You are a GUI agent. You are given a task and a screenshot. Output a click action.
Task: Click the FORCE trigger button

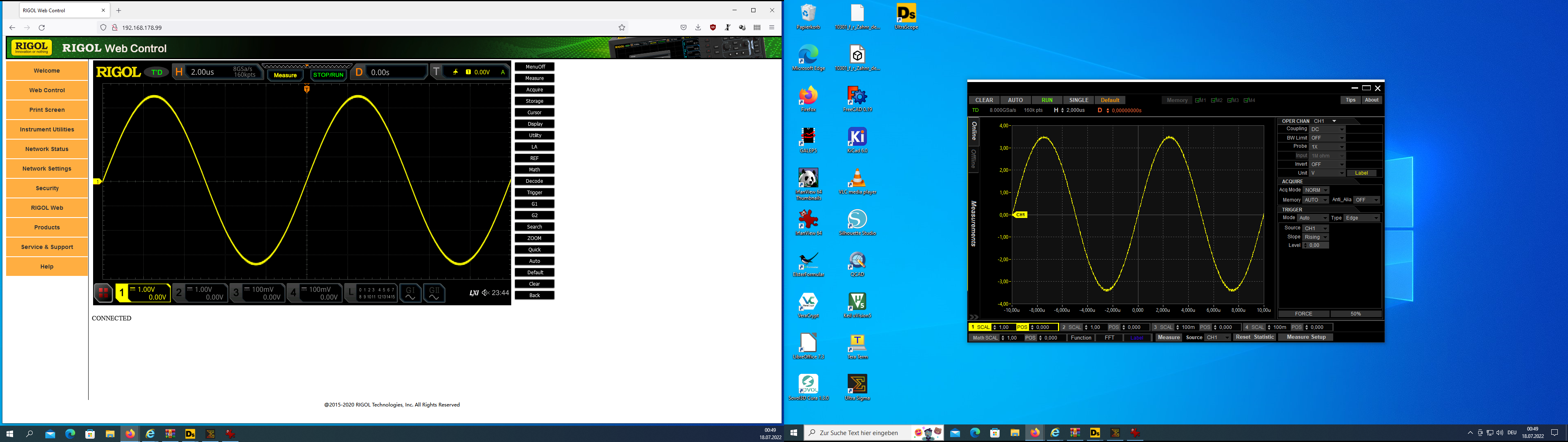click(x=1304, y=314)
